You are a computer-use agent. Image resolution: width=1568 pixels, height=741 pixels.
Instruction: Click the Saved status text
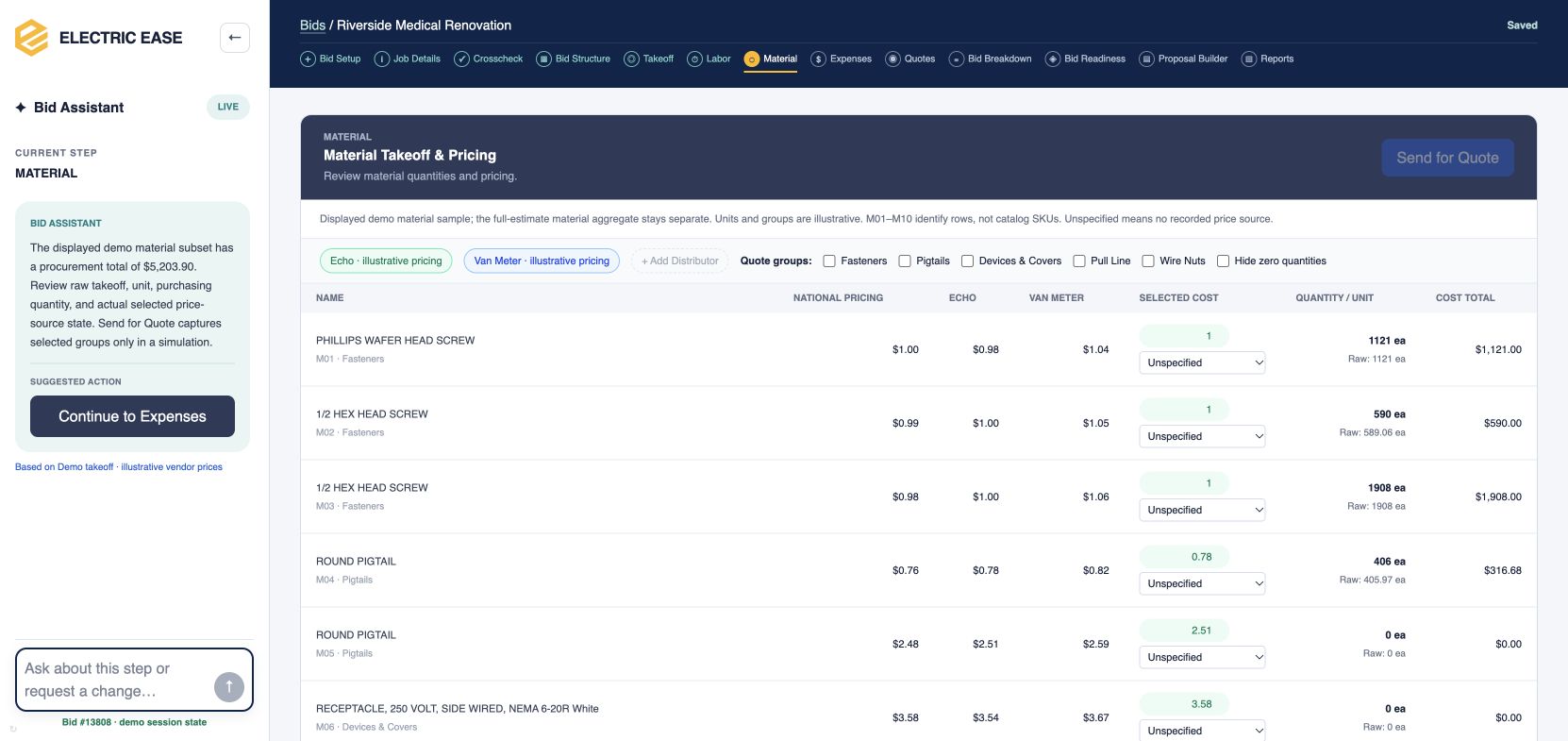coord(1522,25)
